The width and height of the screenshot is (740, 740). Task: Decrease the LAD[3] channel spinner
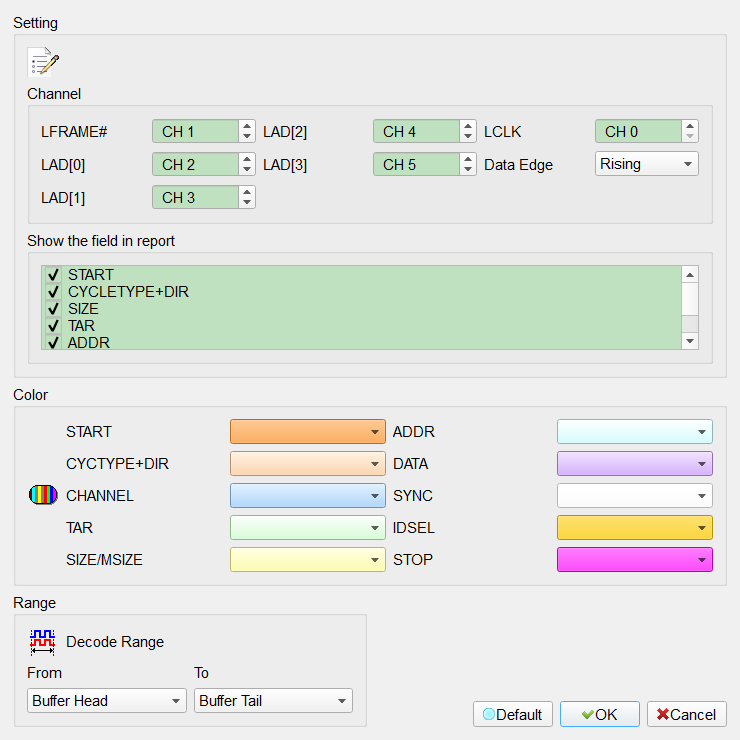(468, 169)
